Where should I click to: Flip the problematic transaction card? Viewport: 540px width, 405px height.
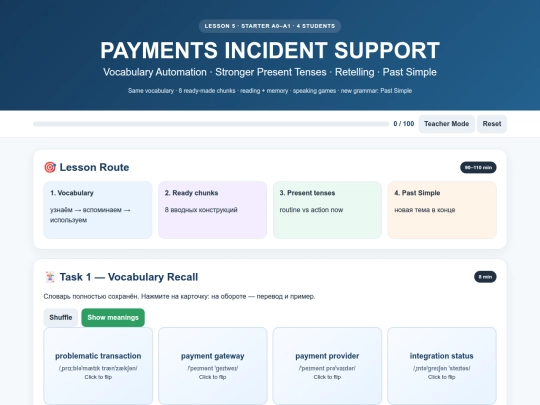point(98,366)
